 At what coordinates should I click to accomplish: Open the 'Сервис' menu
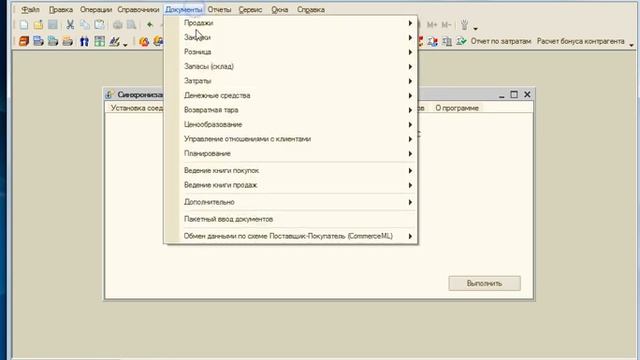[250, 9]
